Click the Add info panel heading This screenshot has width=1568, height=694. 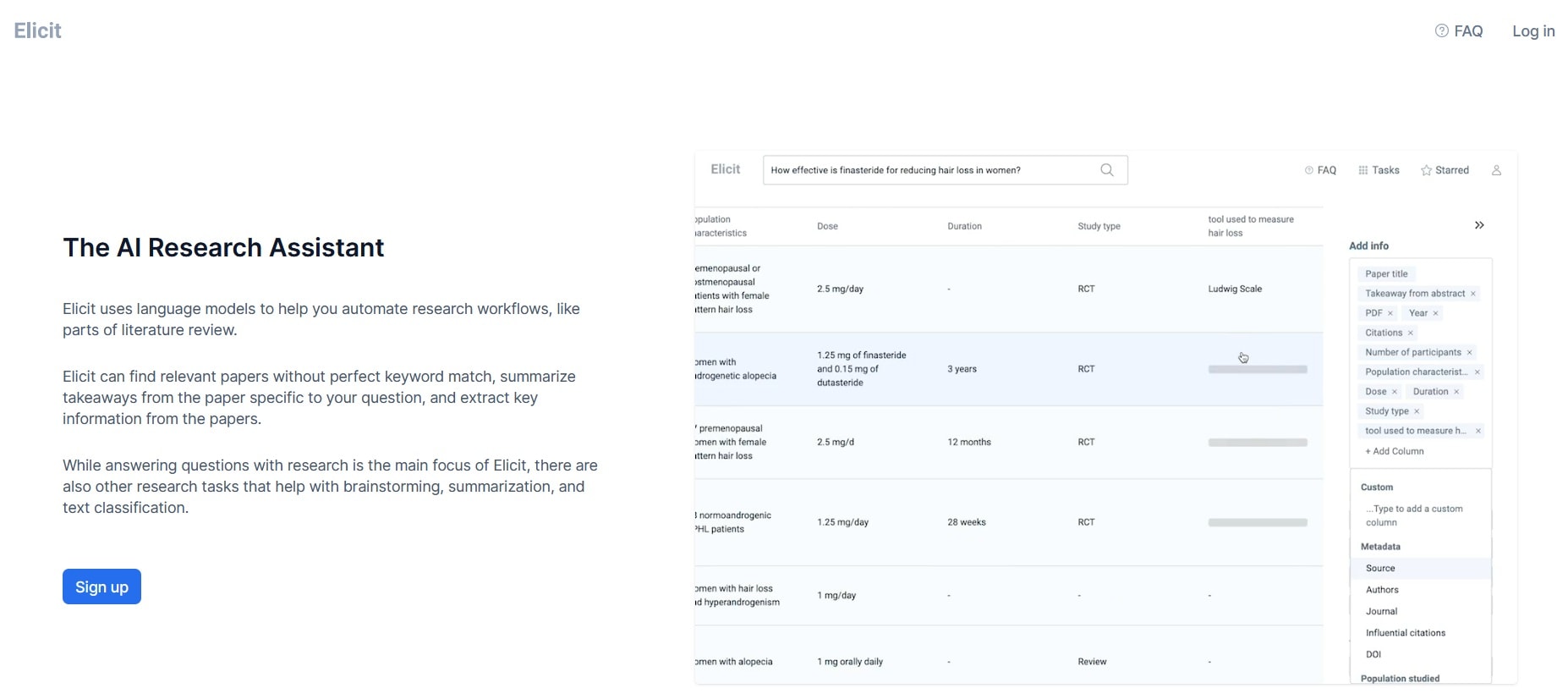[1368, 246]
